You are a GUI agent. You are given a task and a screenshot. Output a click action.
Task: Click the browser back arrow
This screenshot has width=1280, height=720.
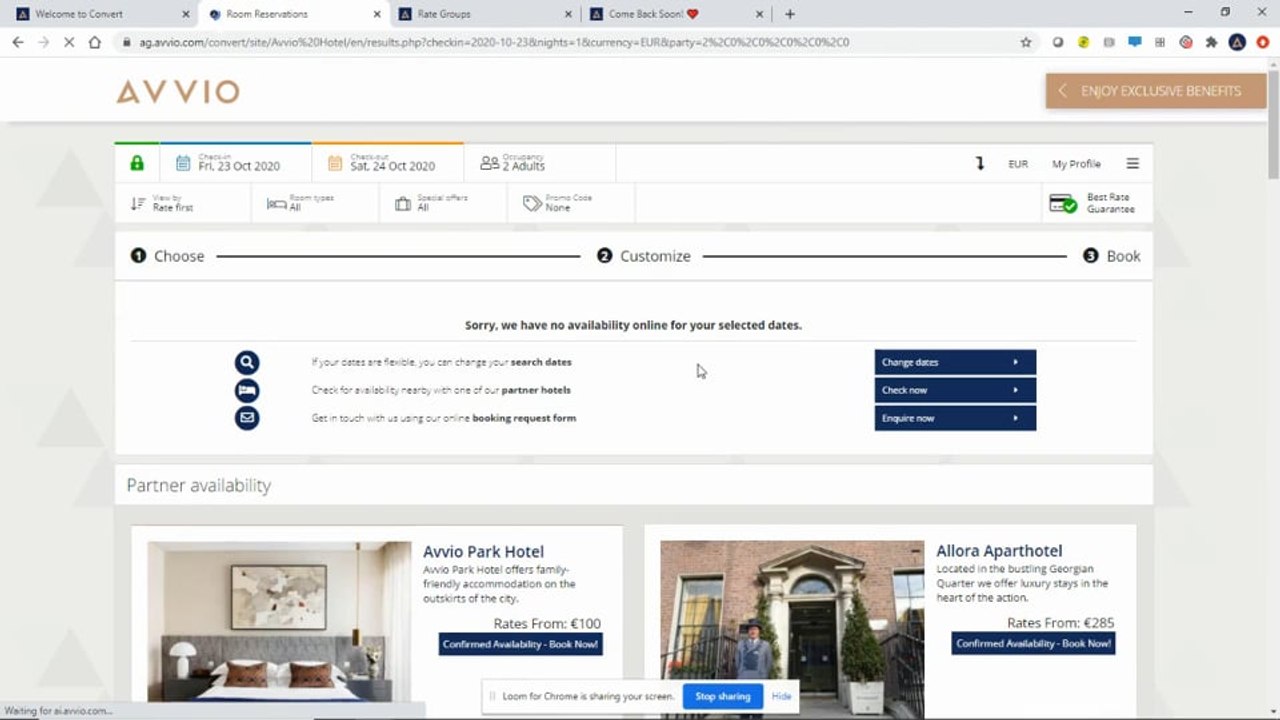pos(18,42)
